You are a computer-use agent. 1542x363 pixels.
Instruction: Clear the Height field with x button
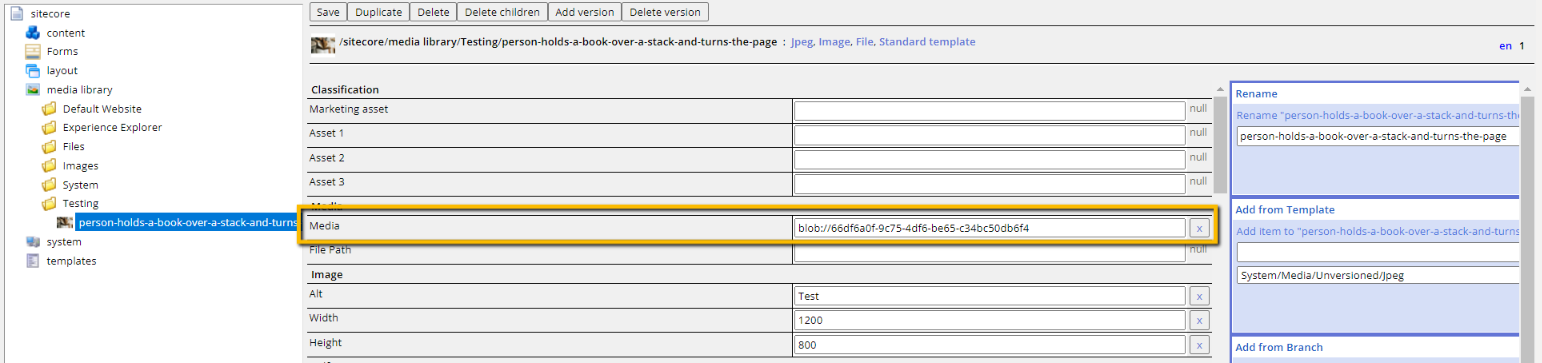[1200, 344]
